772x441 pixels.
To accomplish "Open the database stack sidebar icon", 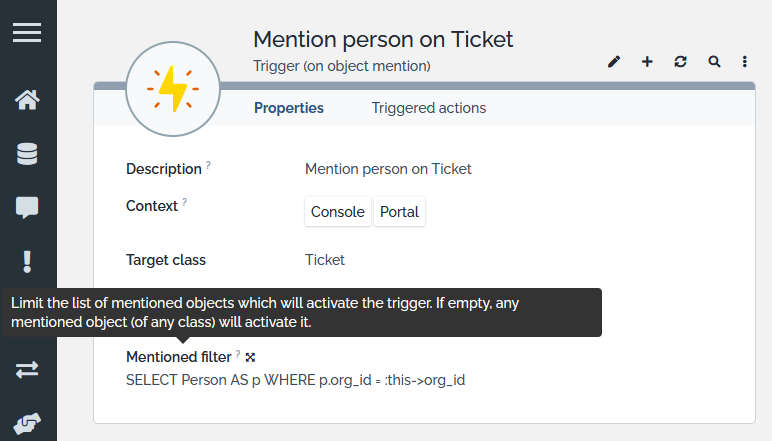I will click(27, 154).
